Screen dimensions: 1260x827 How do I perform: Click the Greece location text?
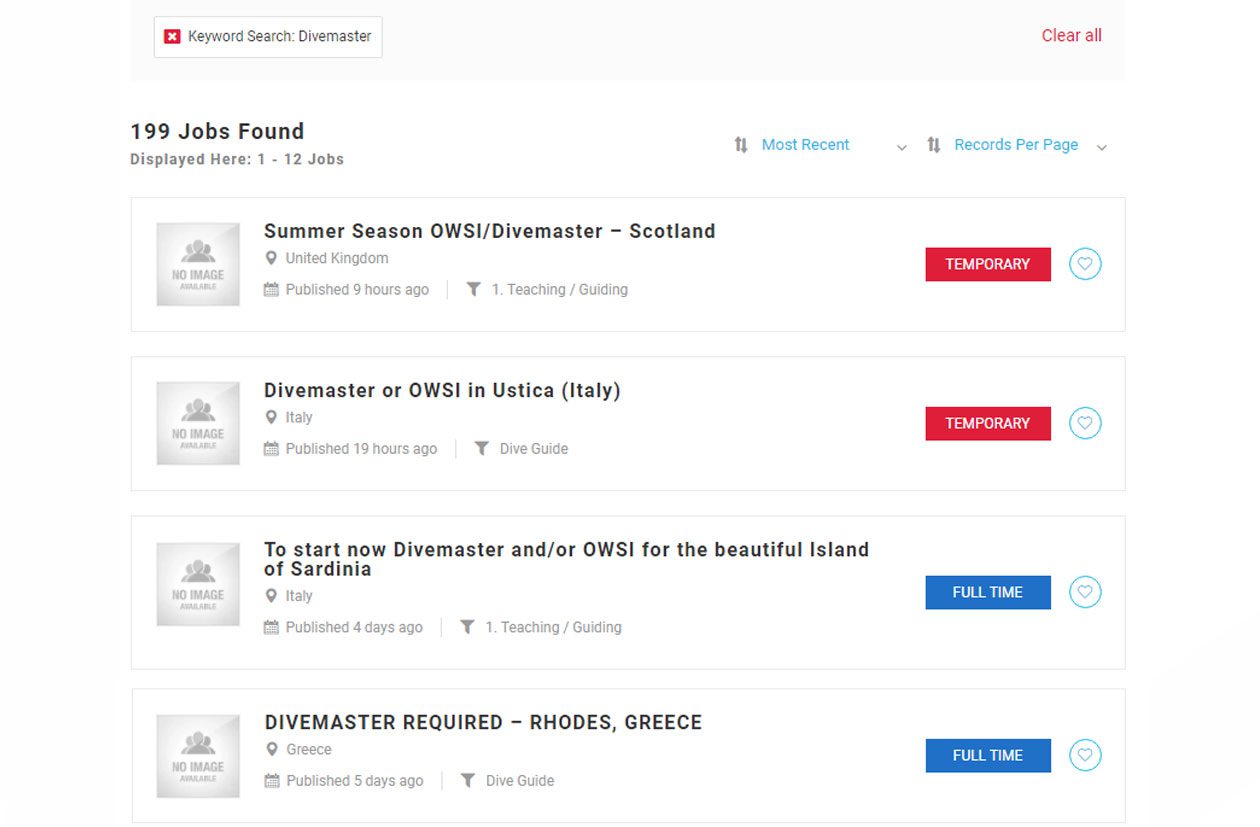[309, 749]
